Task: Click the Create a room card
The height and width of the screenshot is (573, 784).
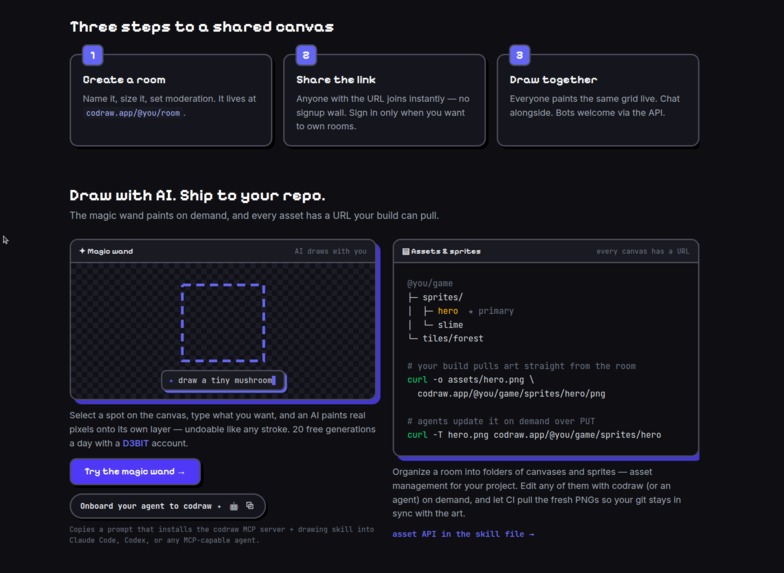Action: [x=171, y=100]
